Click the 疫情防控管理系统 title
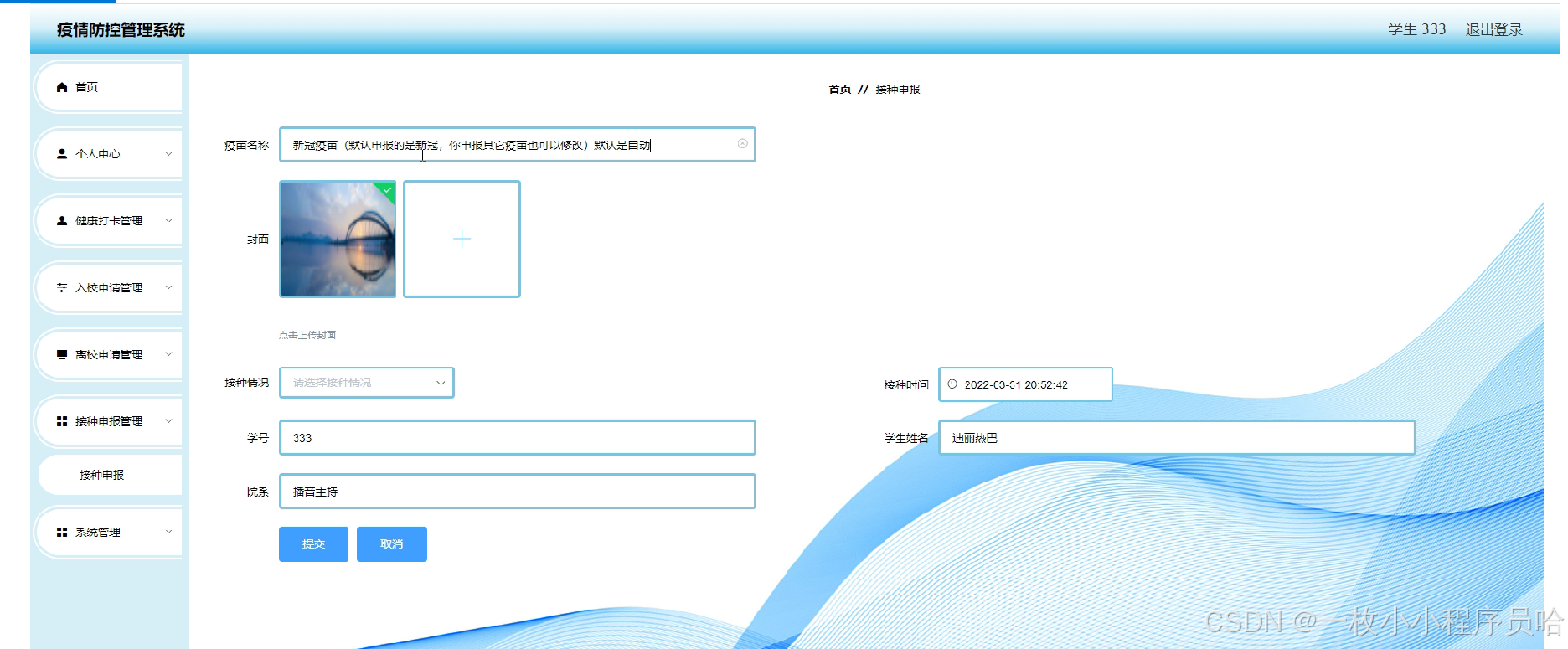Image resolution: width=1568 pixels, height=649 pixels. [121, 30]
